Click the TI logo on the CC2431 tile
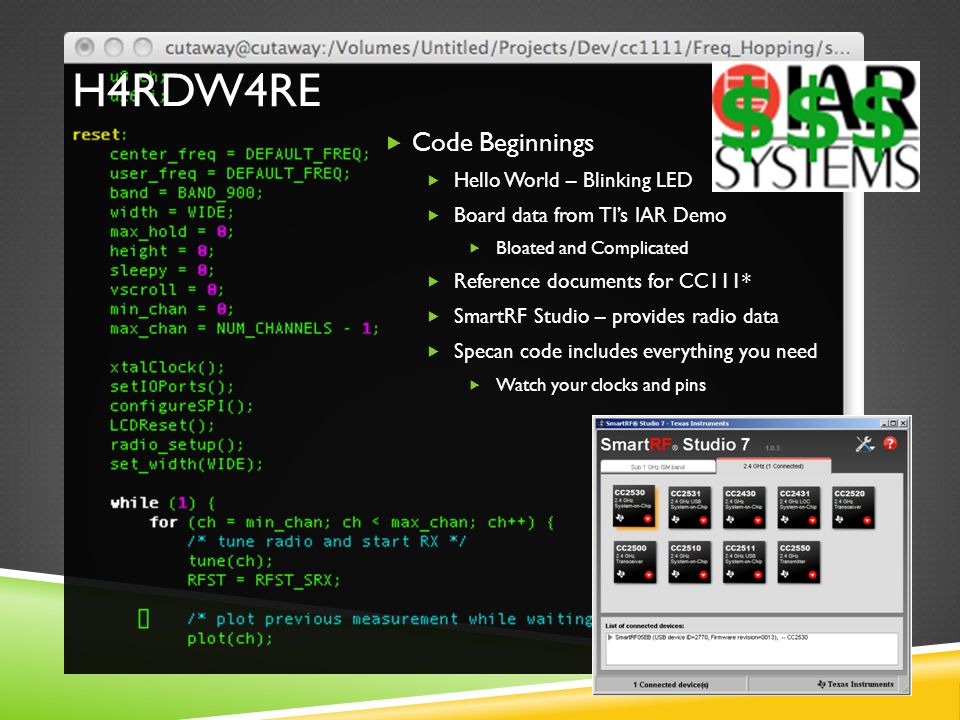 [784, 519]
